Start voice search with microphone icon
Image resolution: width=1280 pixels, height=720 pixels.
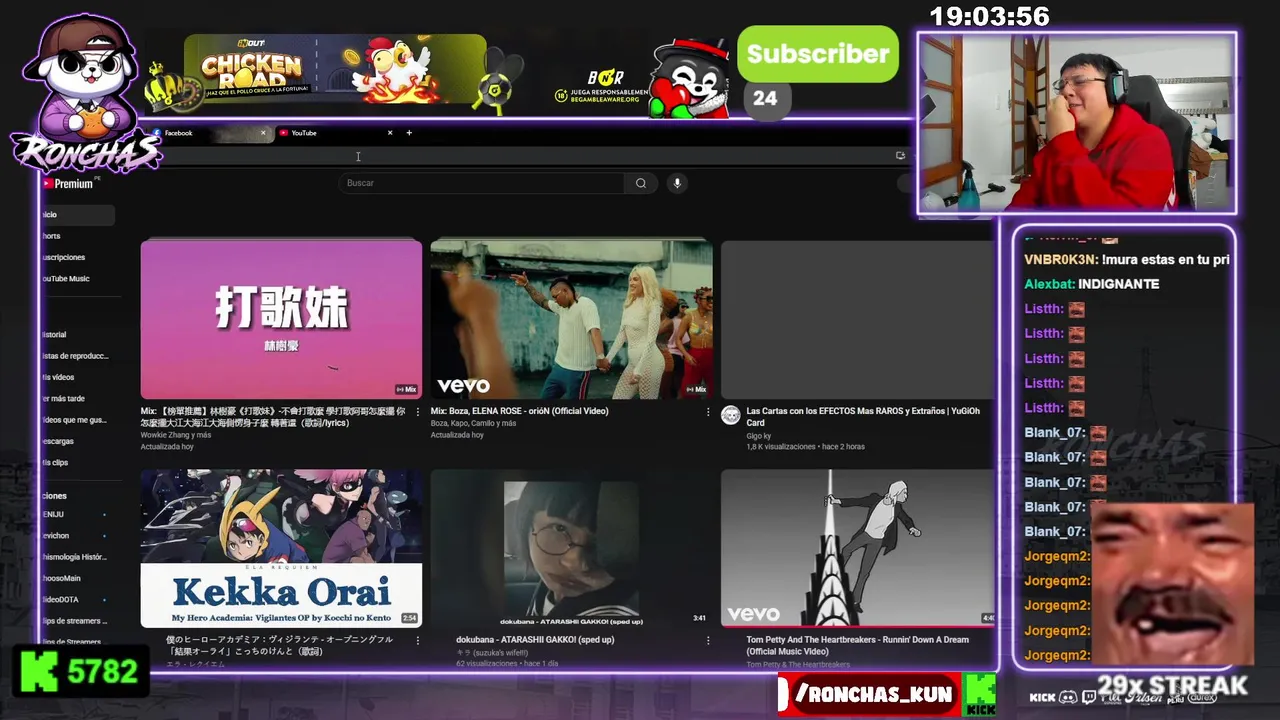(677, 183)
